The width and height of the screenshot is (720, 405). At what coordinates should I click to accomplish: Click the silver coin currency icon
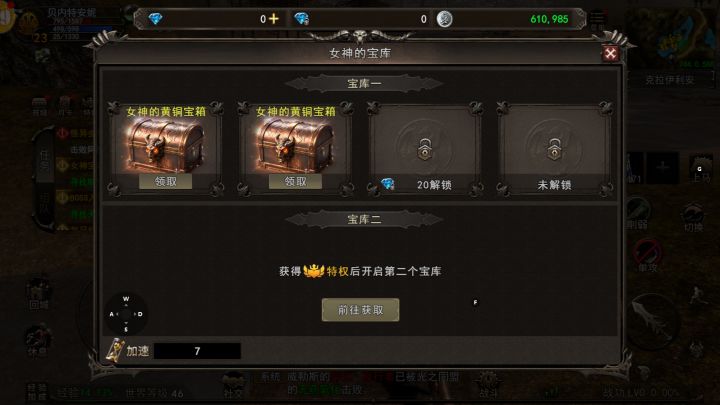pos(444,19)
